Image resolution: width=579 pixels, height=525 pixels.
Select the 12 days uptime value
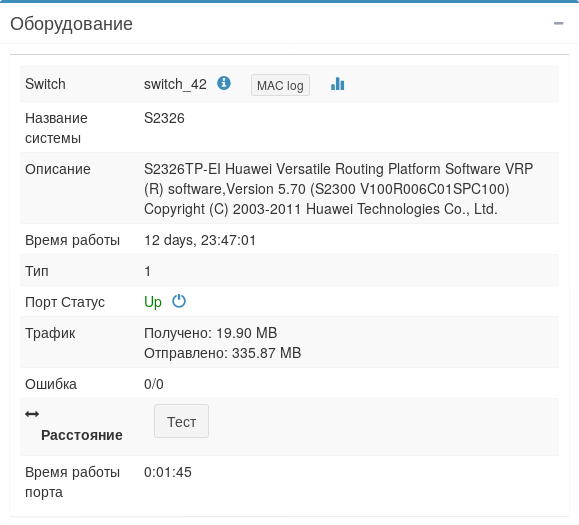coord(200,240)
